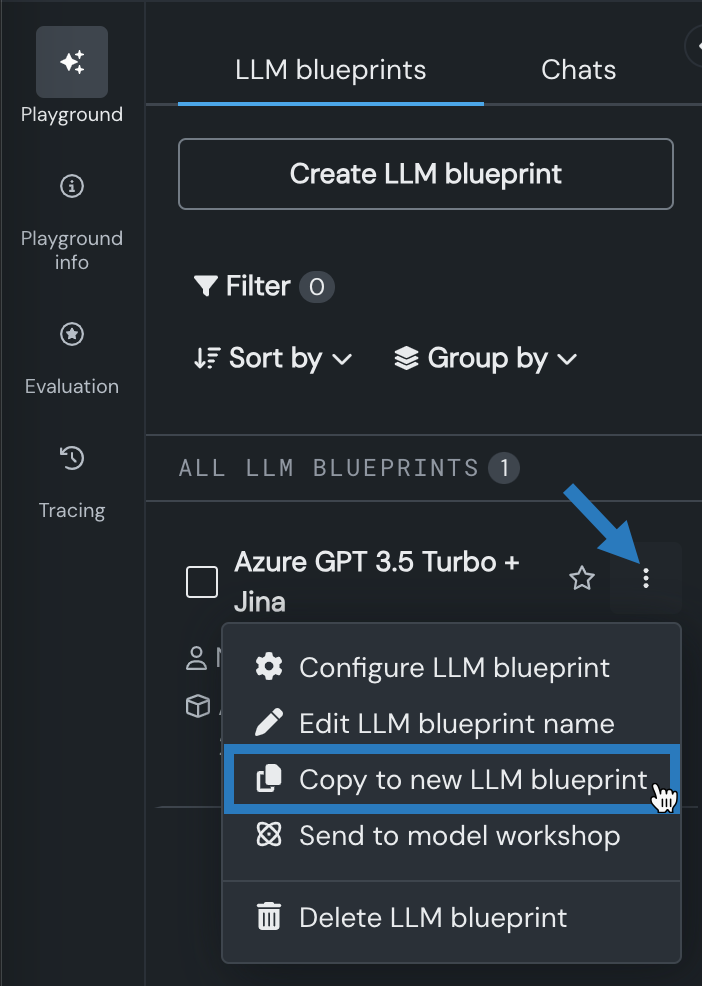Image resolution: width=702 pixels, height=986 pixels.
Task: Check the Azure GPT 3.5 Turbo checkbox
Action: coord(202,581)
